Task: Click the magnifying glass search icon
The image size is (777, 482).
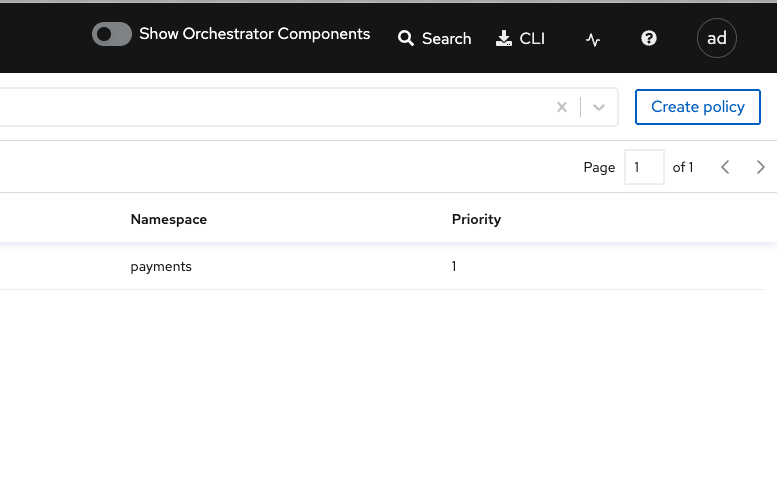Action: click(x=406, y=38)
